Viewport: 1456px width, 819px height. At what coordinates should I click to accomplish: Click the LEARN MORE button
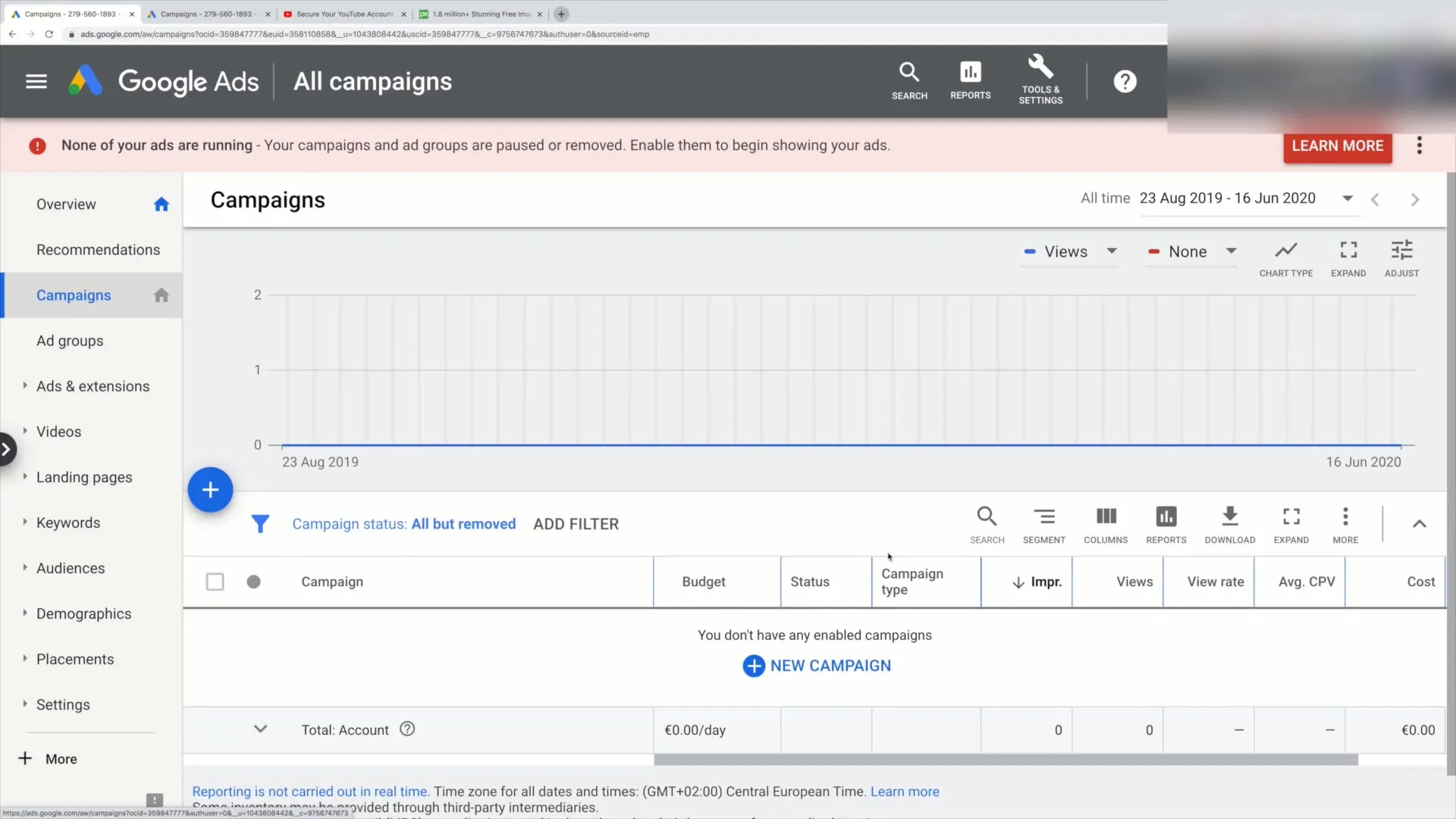click(1338, 146)
